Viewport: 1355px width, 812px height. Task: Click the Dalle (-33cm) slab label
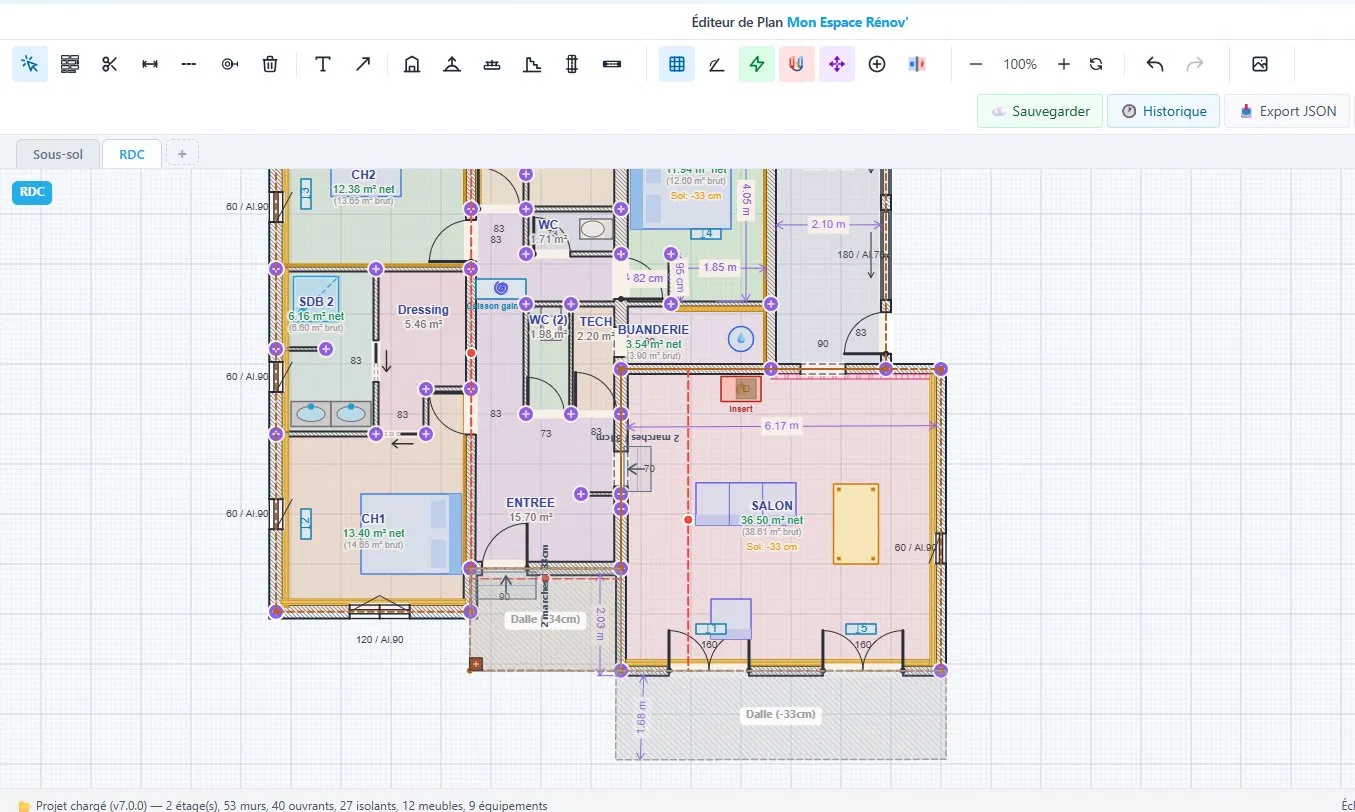(x=781, y=714)
